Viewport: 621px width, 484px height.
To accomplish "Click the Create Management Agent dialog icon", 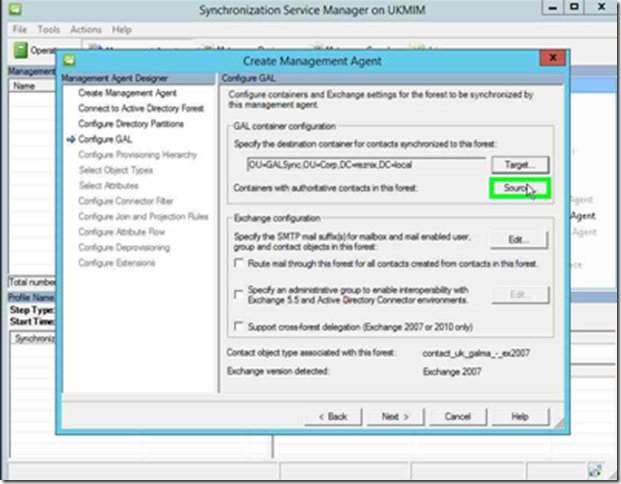I will (x=69, y=60).
